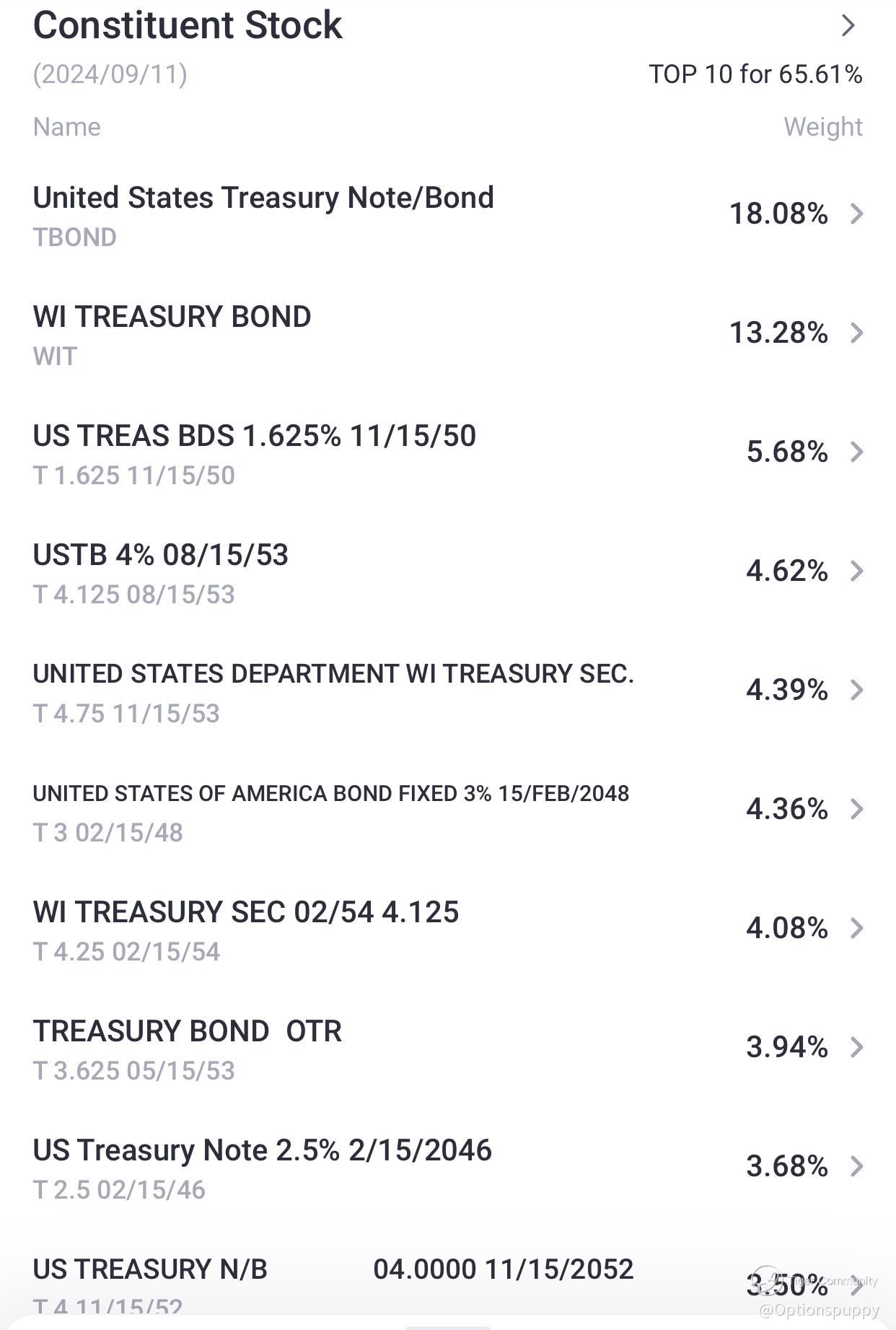This screenshot has height=1330, width=896.
Task: Click the Constituent Stock title
Action: [188, 26]
